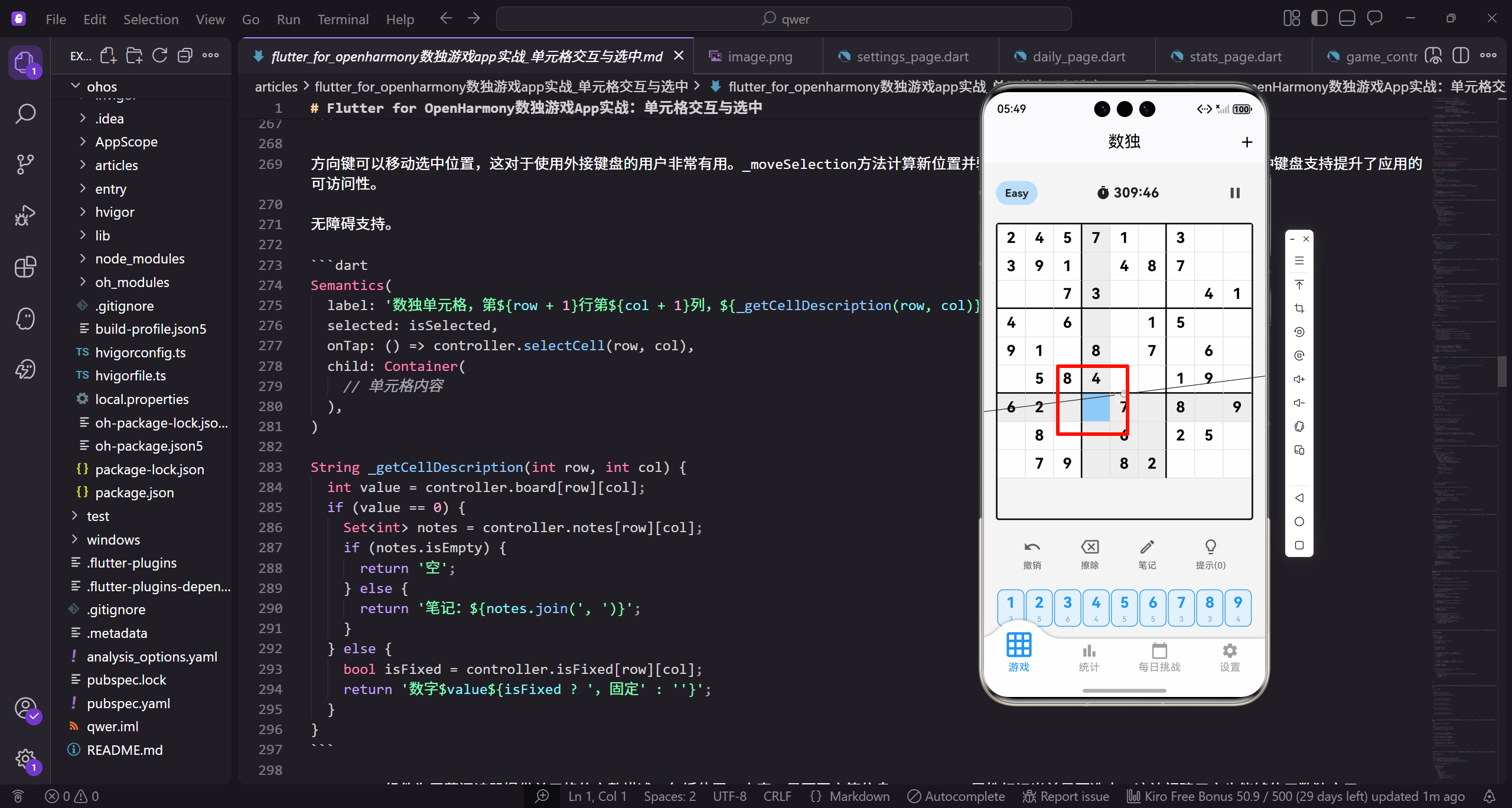
Task: Open Source Control view in activity bar
Action: (x=25, y=164)
